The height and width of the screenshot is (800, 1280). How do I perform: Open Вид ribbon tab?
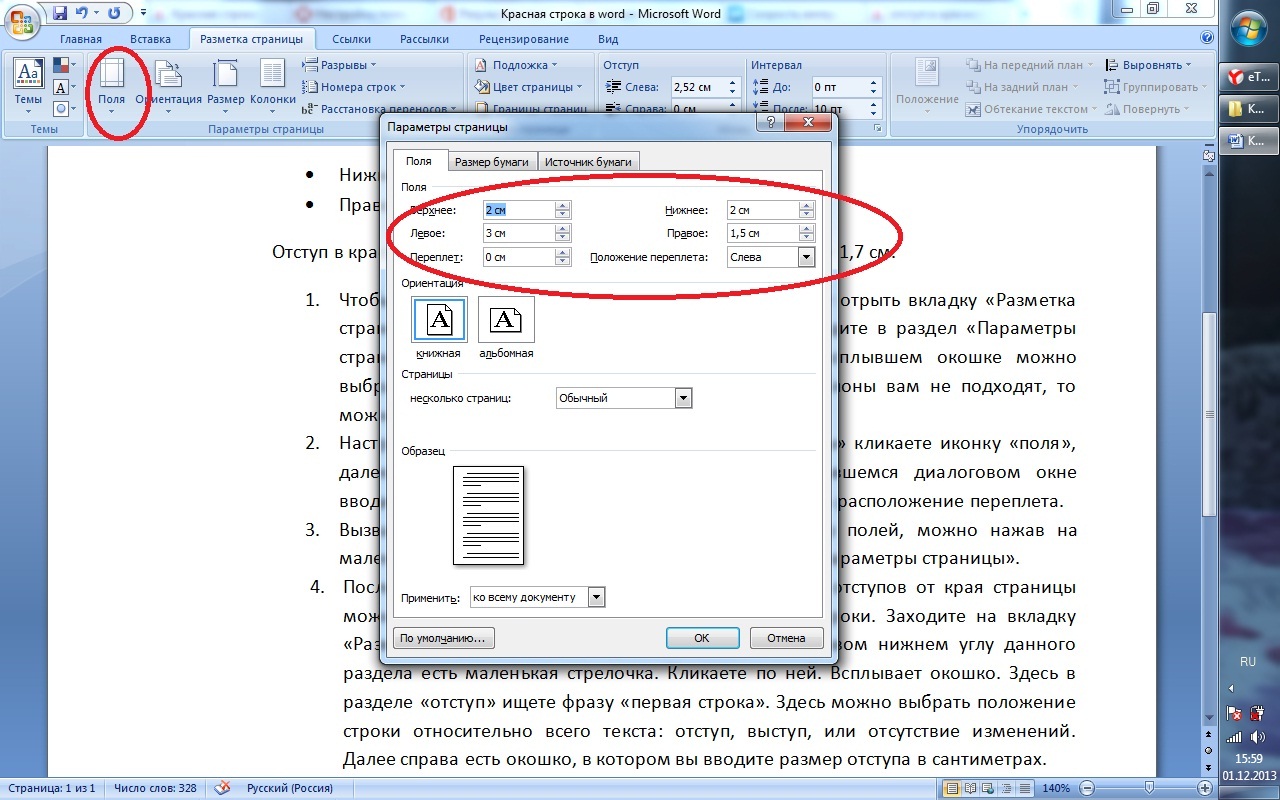click(x=608, y=39)
